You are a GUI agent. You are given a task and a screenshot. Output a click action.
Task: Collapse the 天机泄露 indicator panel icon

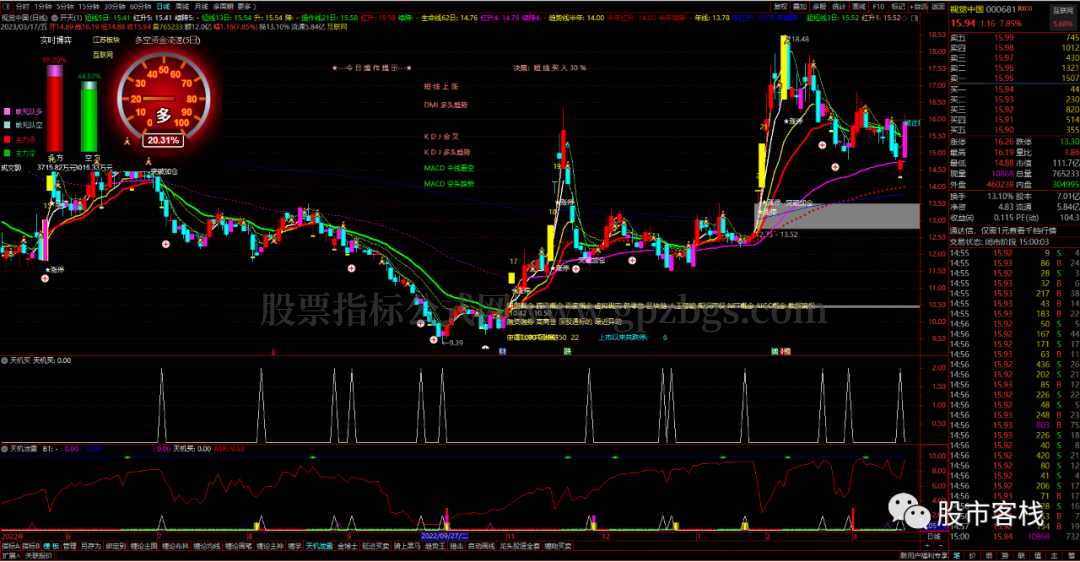point(4,448)
